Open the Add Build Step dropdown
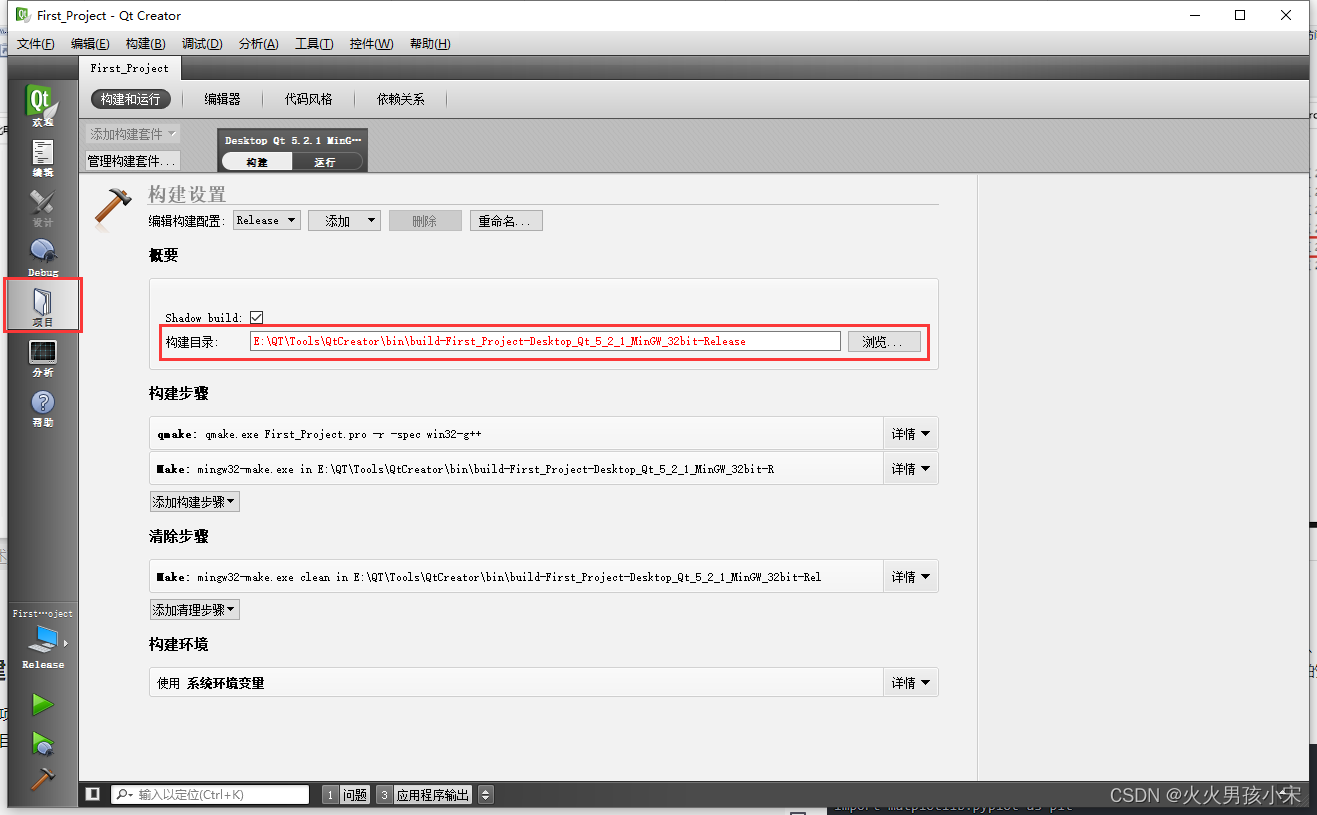Image resolution: width=1317 pixels, height=815 pixels. pos(195,501)
